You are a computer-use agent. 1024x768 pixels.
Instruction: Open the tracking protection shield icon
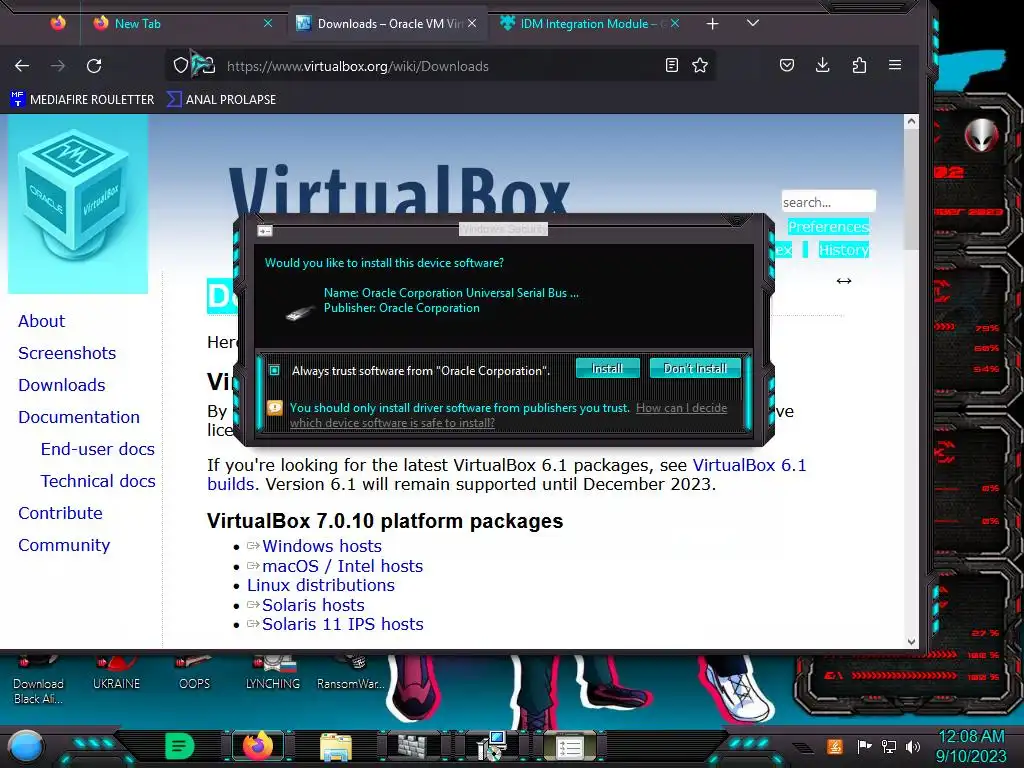pyautogui.click(x=181, y=65)
